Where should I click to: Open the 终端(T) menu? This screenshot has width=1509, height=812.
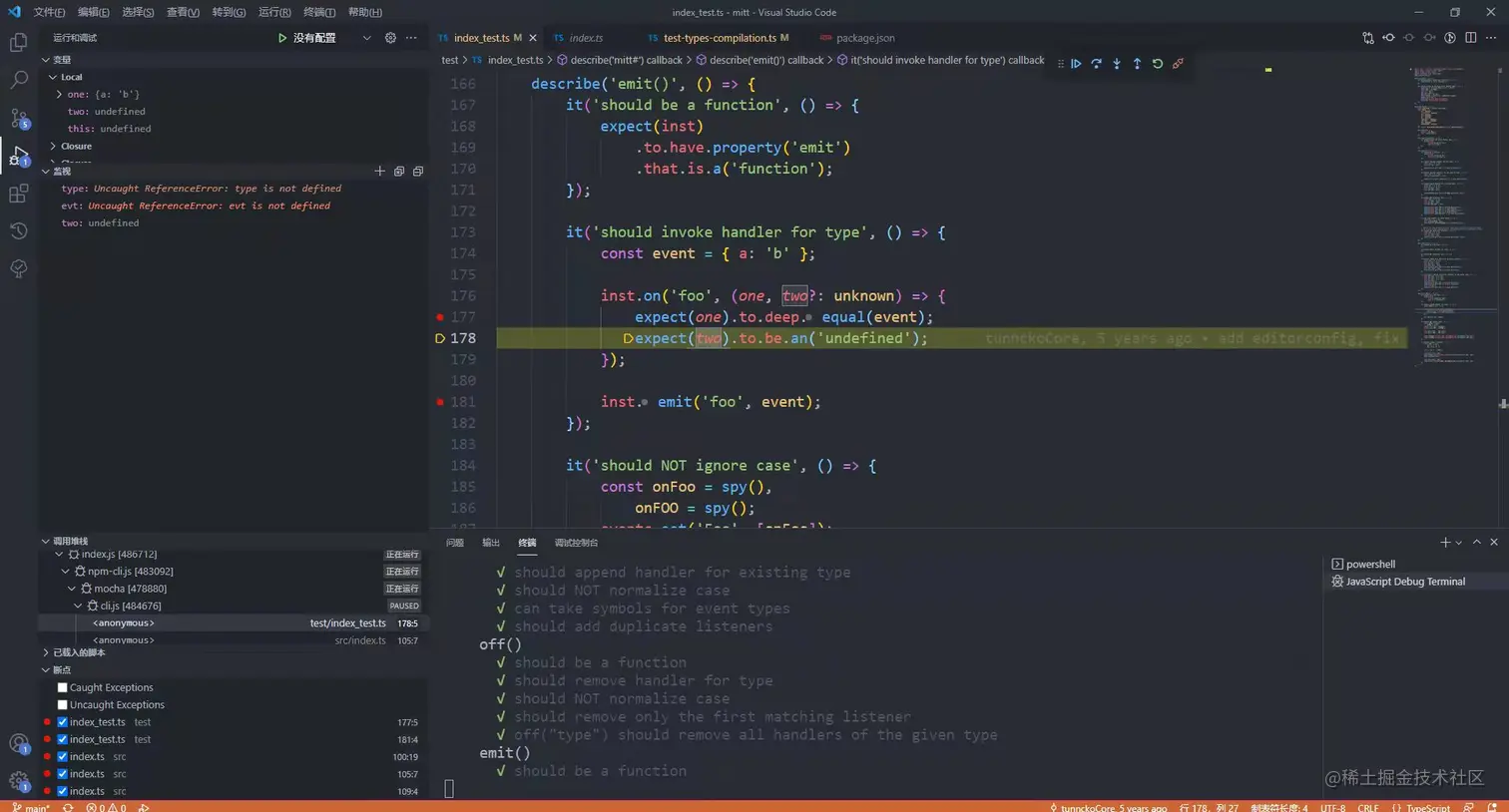(x=319, y=12)
